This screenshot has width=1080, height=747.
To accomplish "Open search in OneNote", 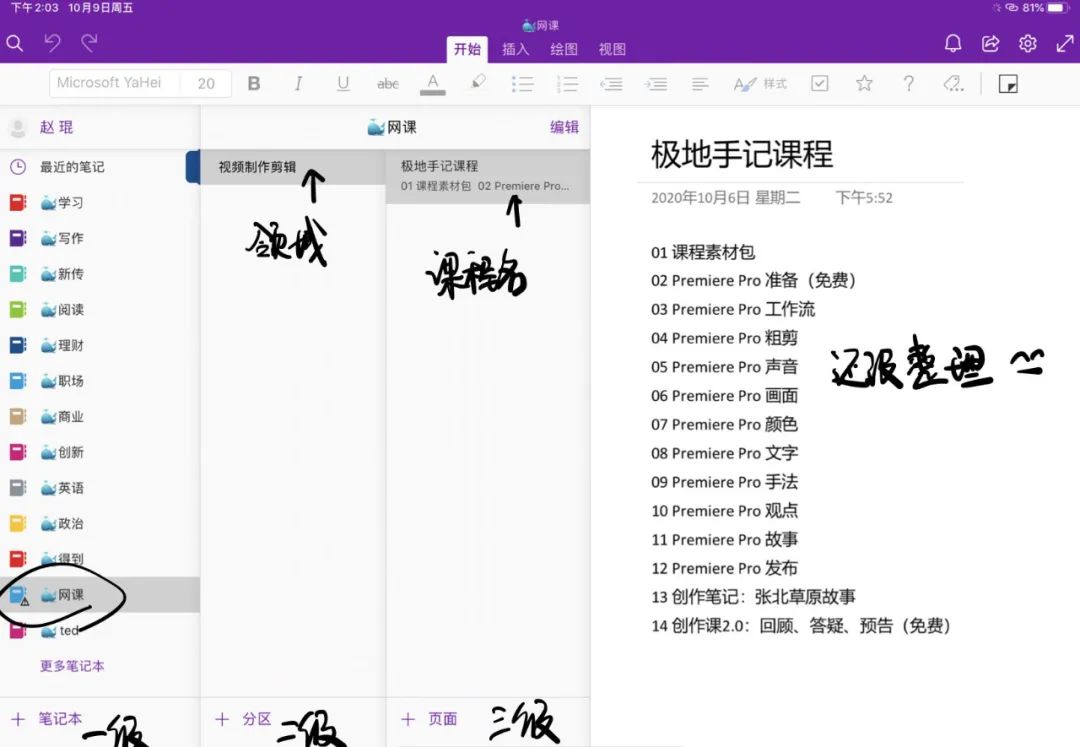I will (x=14, y=43).
